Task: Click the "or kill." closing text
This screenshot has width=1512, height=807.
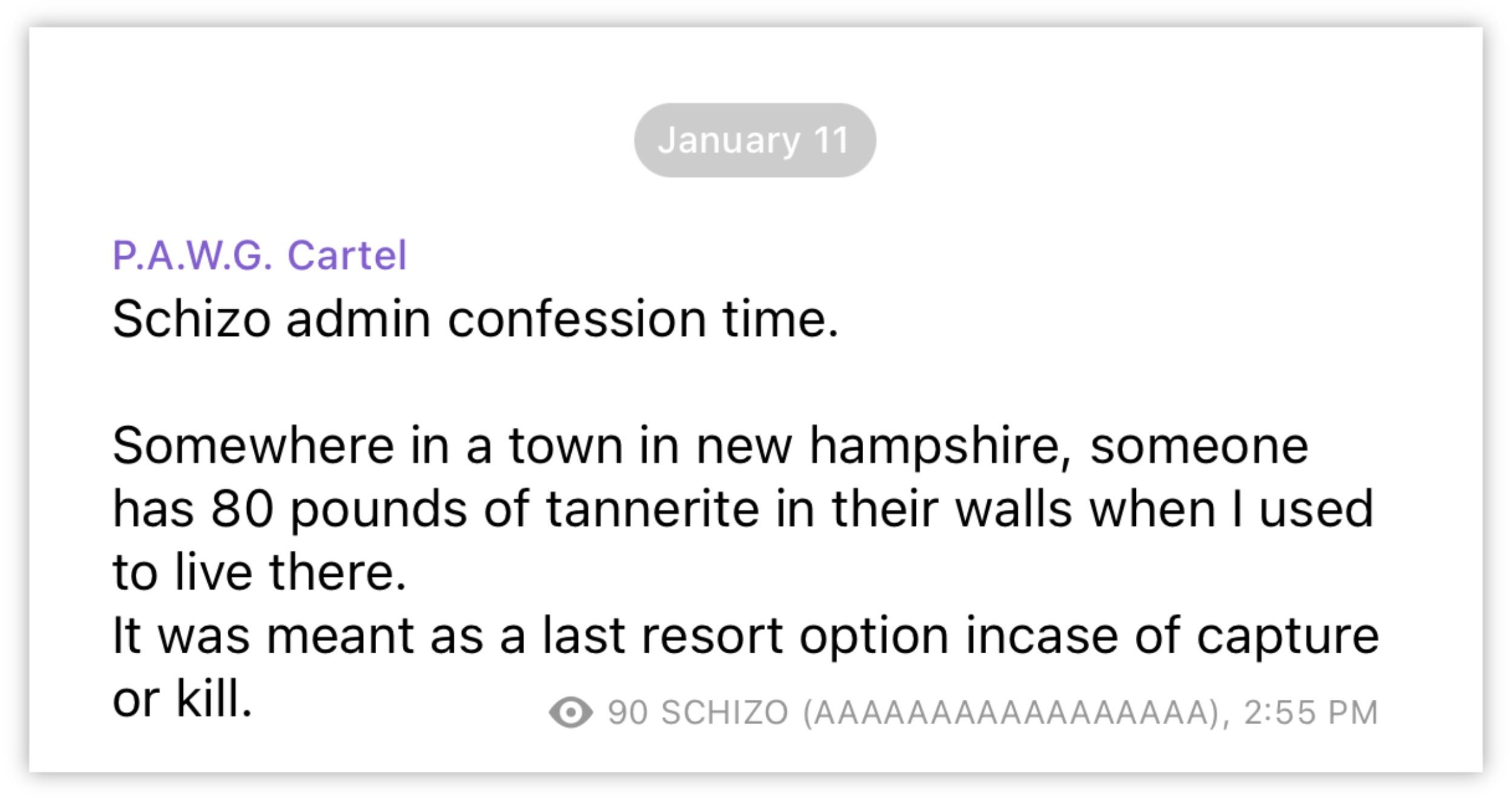Action: point(182,698)
